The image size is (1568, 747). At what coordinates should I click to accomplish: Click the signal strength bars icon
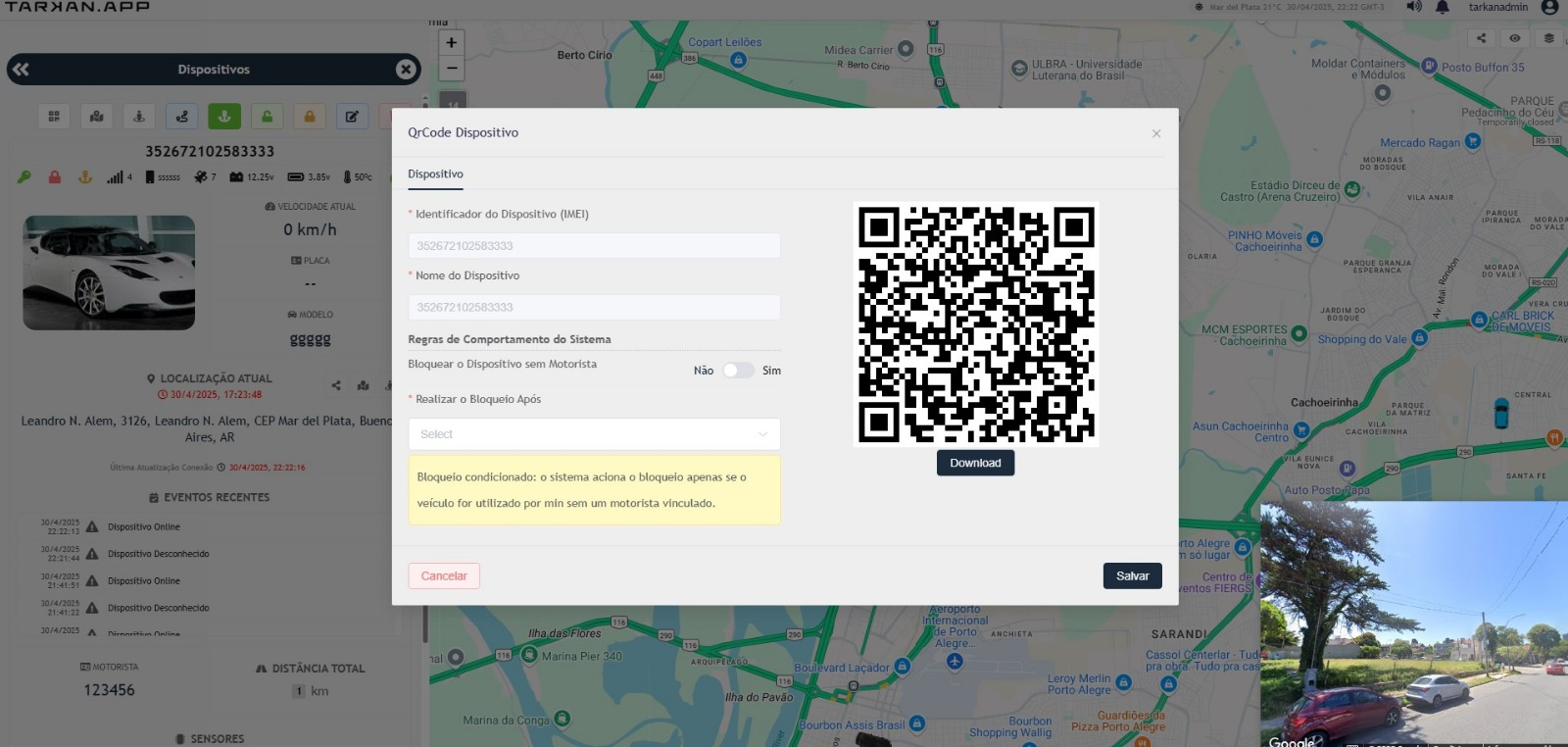(x=116, y=176)
